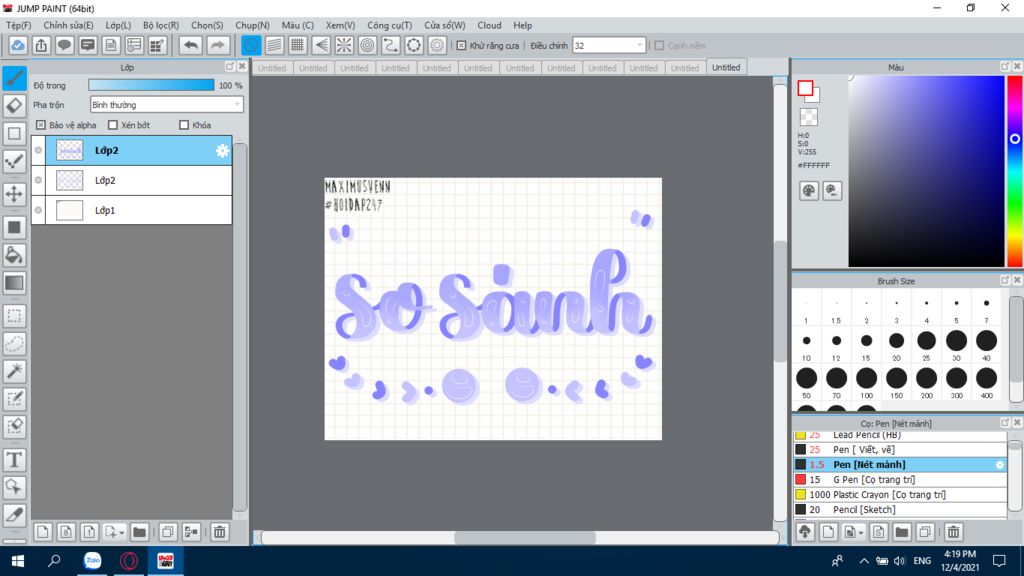
Task: Enable the vanishing point snap guide
Action: point(321,45)
